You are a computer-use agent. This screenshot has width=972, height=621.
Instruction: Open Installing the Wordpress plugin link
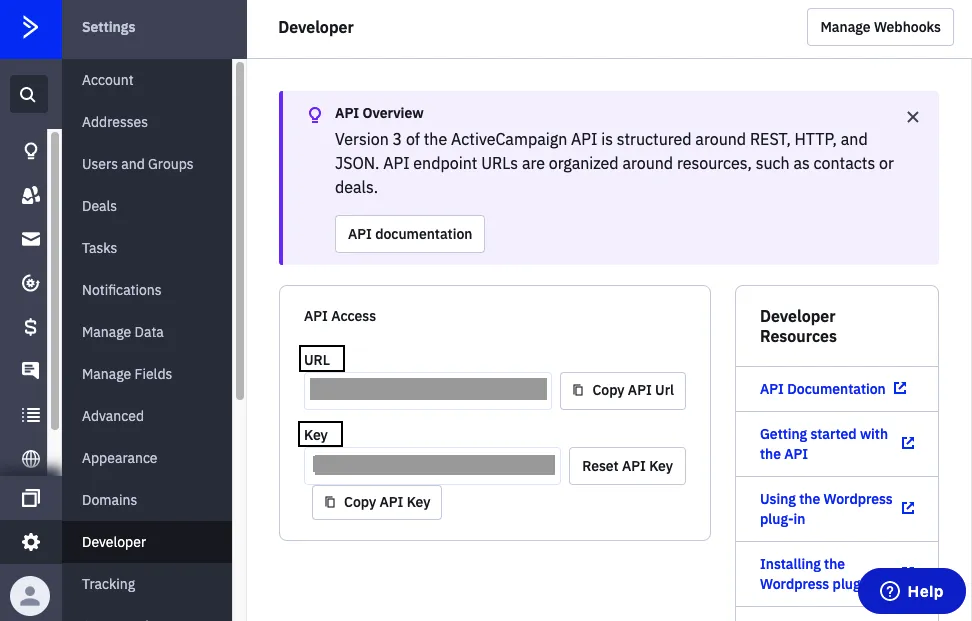[809, 575]
